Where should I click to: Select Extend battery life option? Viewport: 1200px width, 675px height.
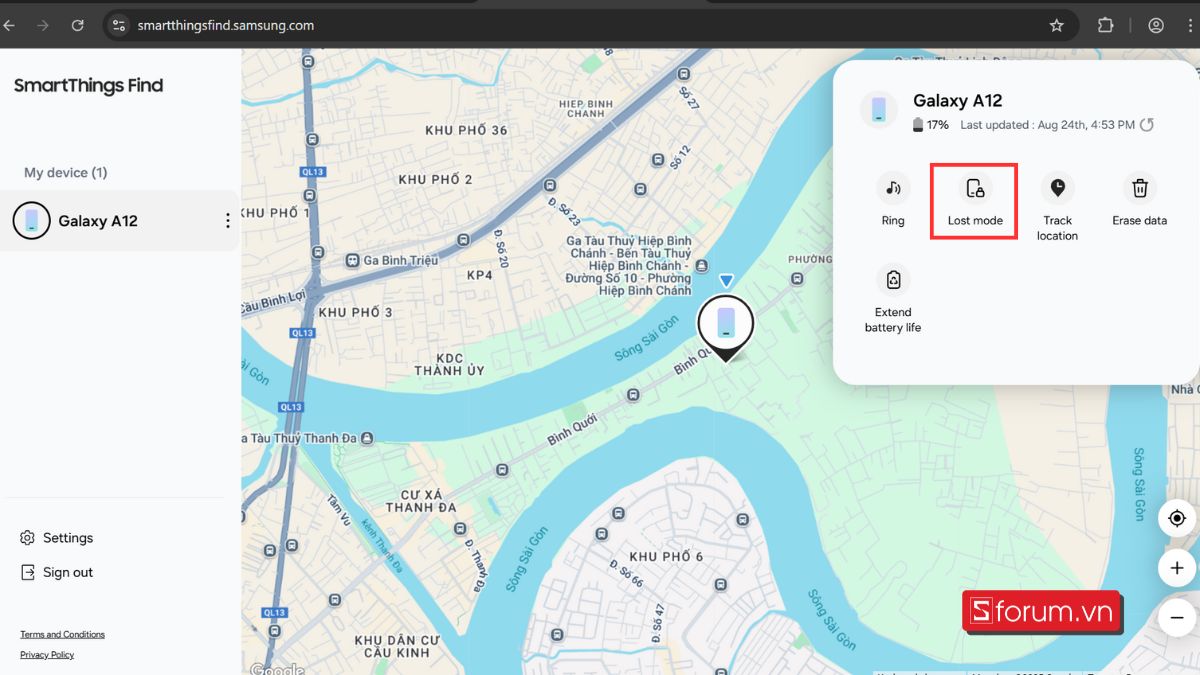coord(893,298)
